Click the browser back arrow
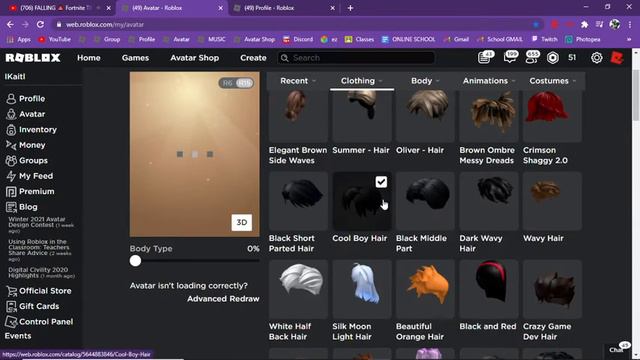The image size is (640, 360). 10,24
